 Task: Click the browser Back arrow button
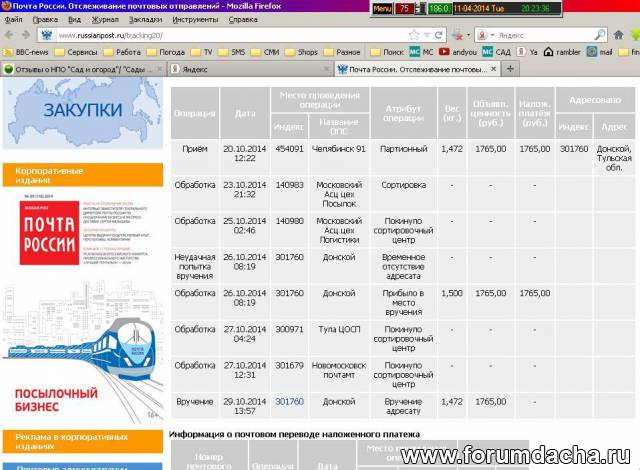9,35
